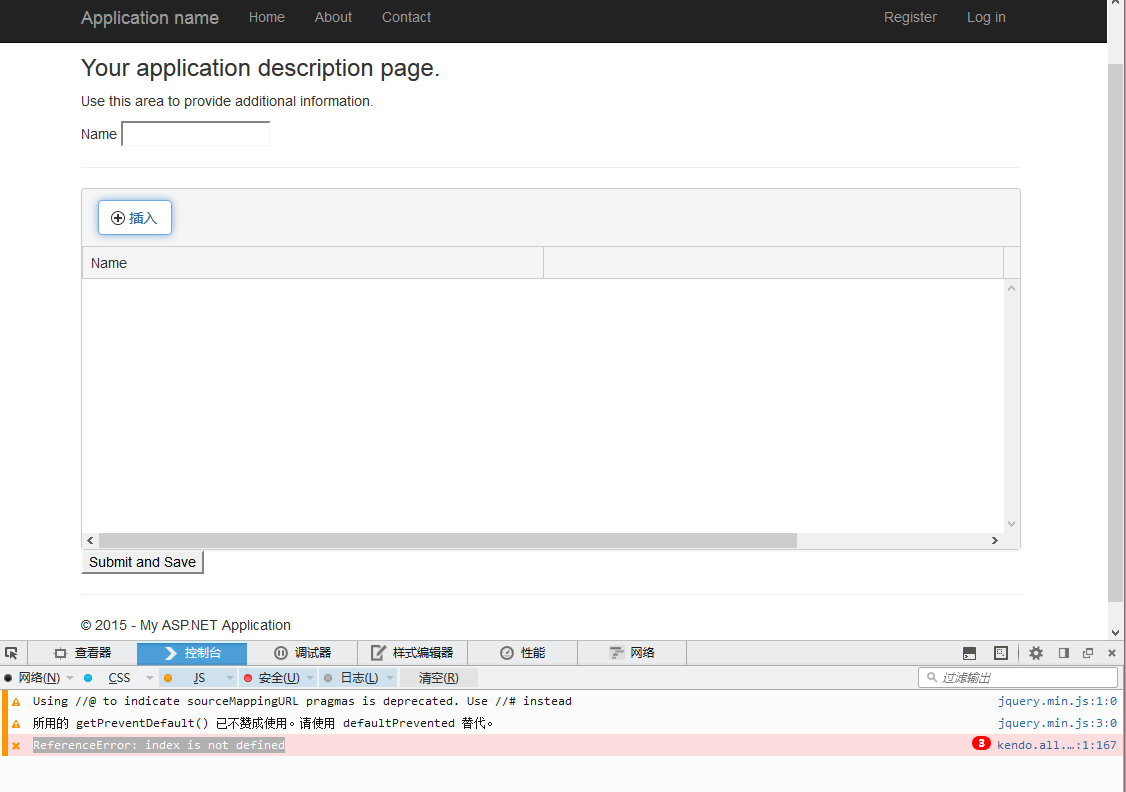
Task: Open jquery.min.js:1:0 source link
Action: coord(1057,702)
